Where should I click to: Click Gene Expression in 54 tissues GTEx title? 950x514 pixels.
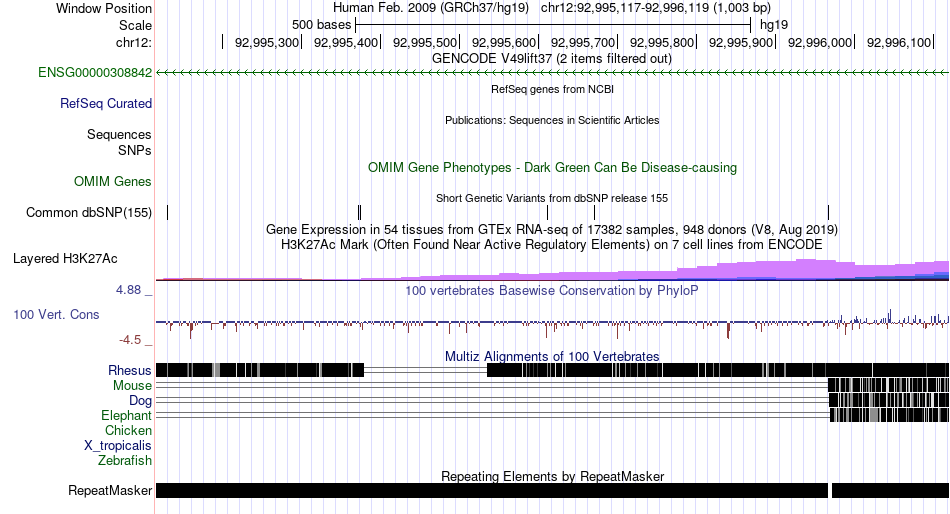point(552,230)
